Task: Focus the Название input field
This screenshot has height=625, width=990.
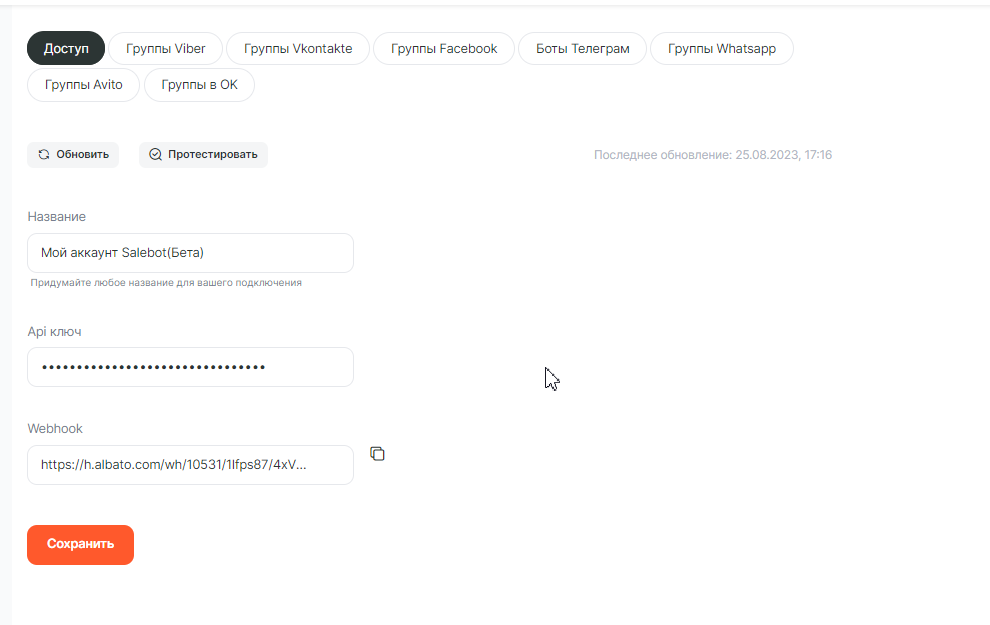Action: 190,253
